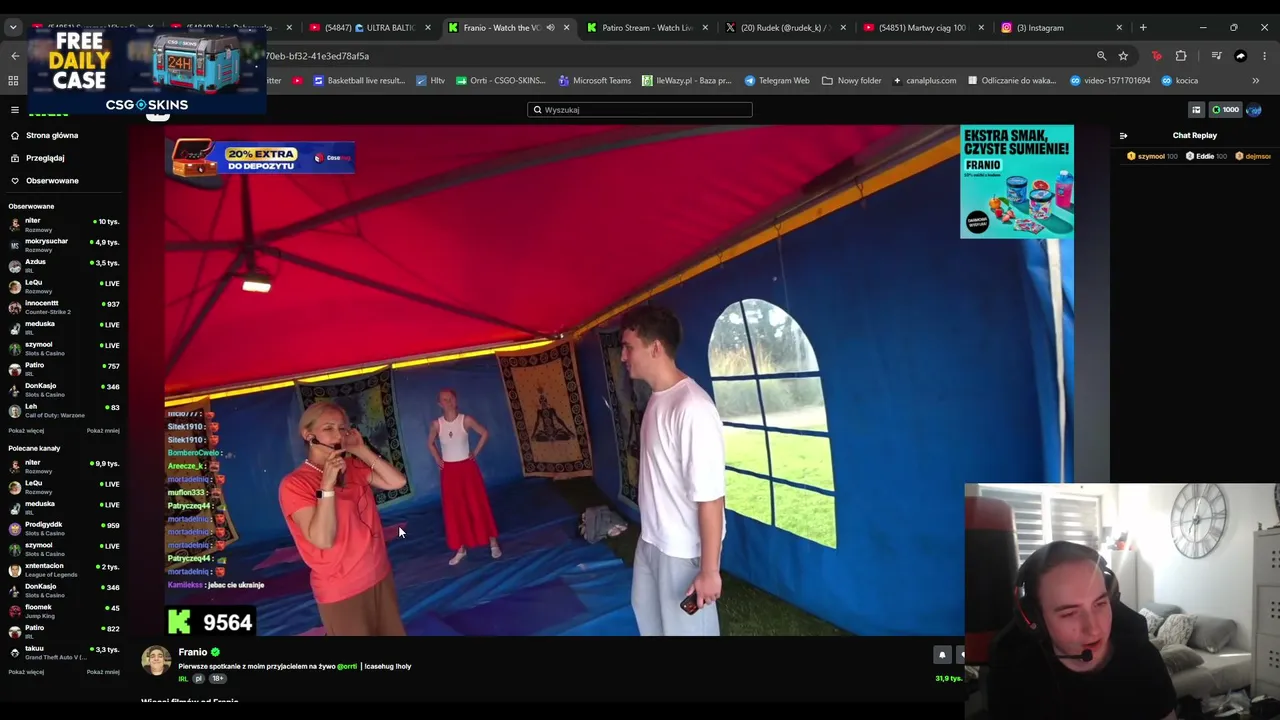Image resolution: width=1280 pixels, height=720 pixels.
Task: Open floomek recommended channel
Action: pyautogui.click(x=64, y=611)
